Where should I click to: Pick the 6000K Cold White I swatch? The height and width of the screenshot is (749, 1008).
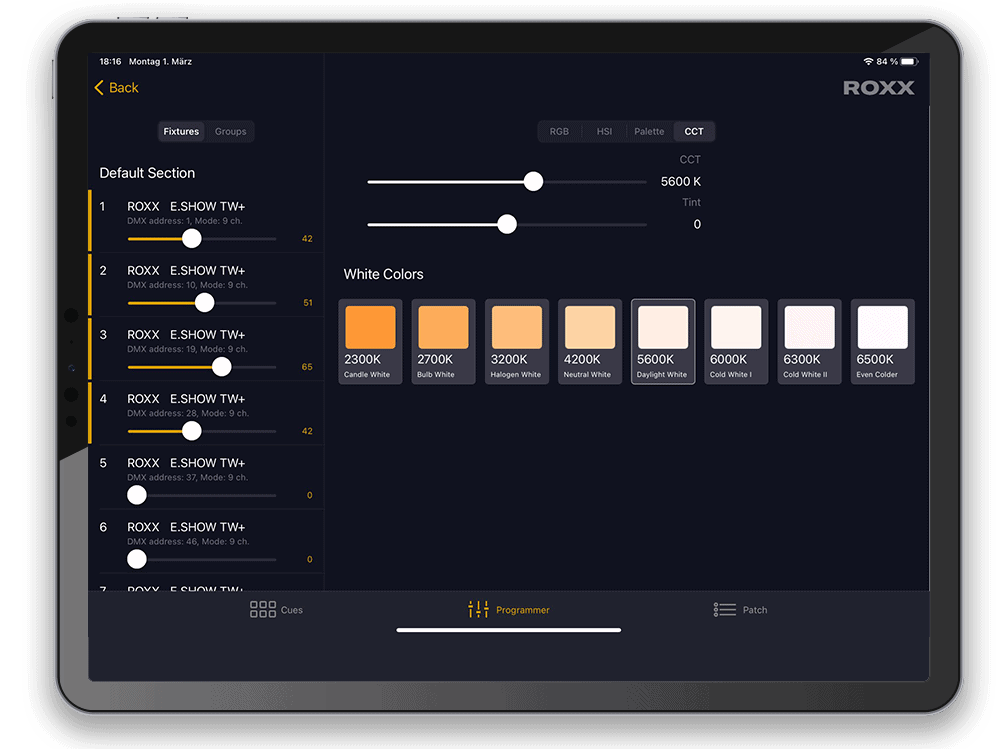coord(736,341)
